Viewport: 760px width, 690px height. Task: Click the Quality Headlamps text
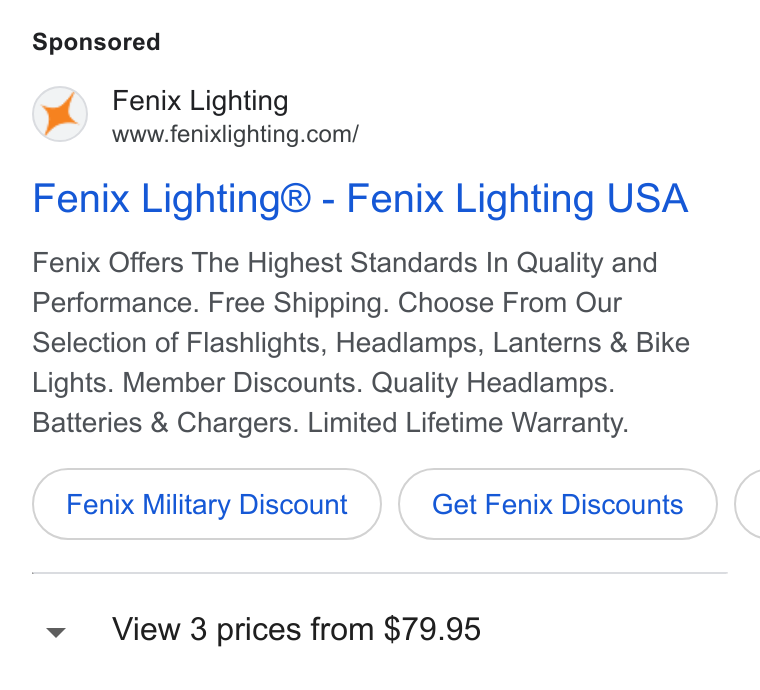click(493, 383)
